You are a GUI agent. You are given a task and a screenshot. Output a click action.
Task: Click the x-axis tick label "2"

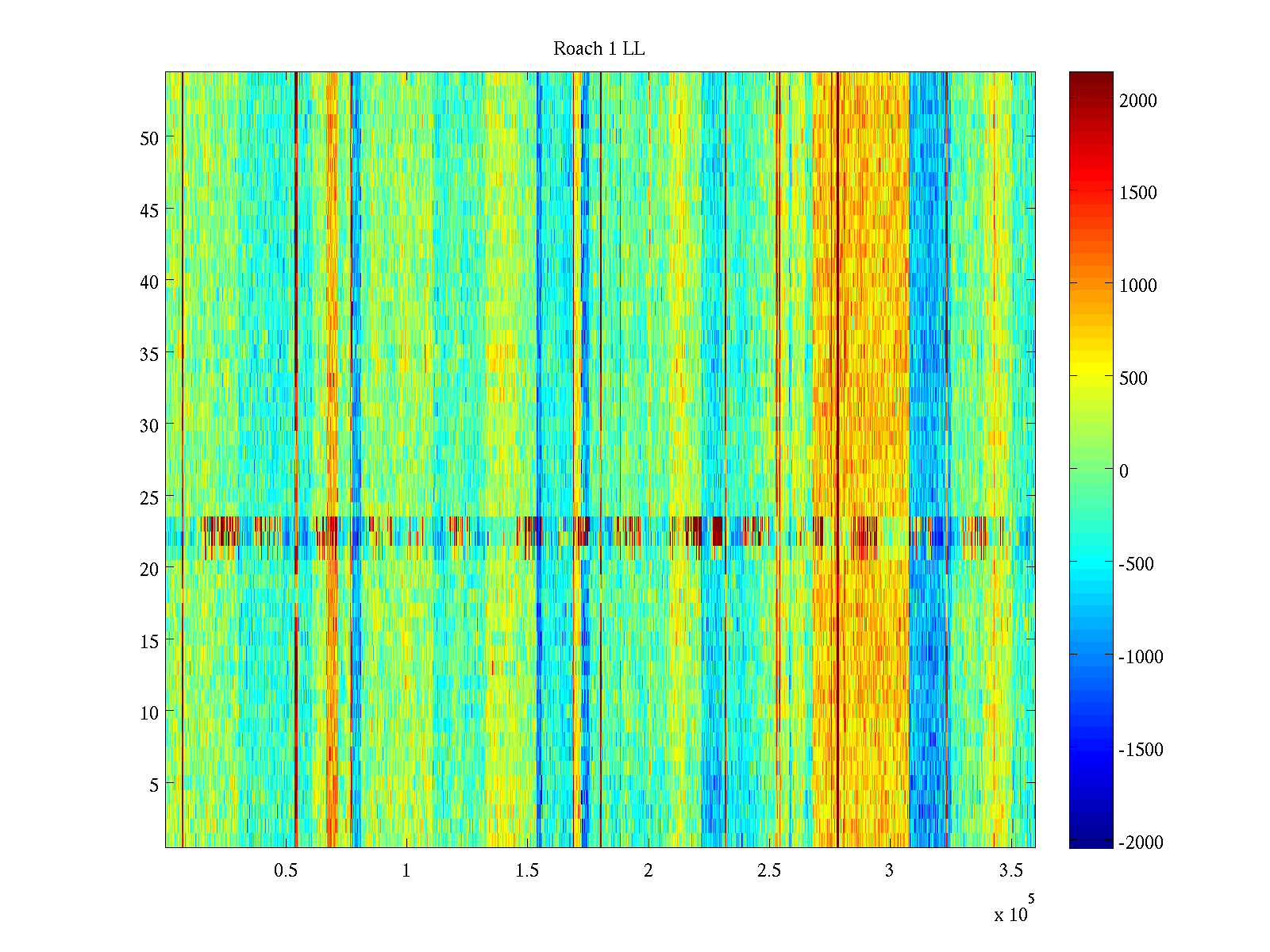[x=648, y=871]
